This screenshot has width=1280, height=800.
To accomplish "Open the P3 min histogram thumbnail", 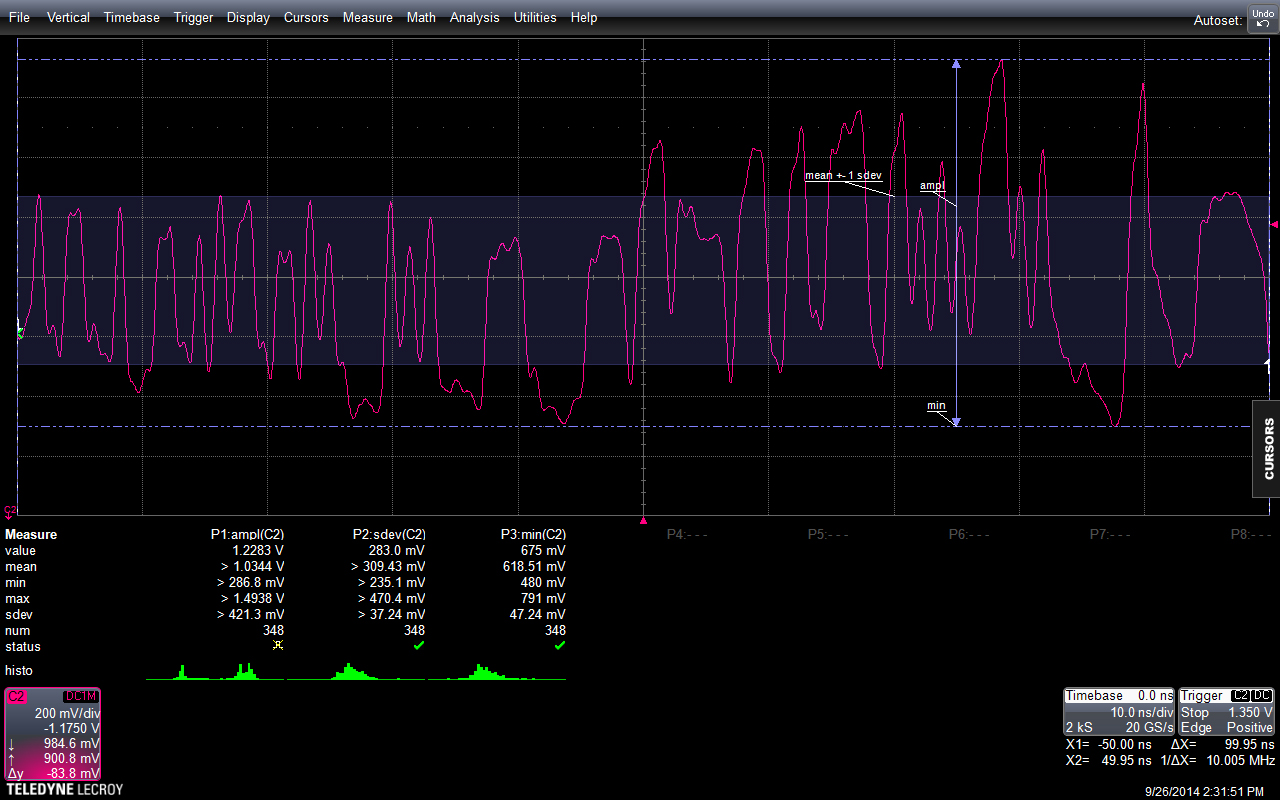I will (x=497, y=671).
